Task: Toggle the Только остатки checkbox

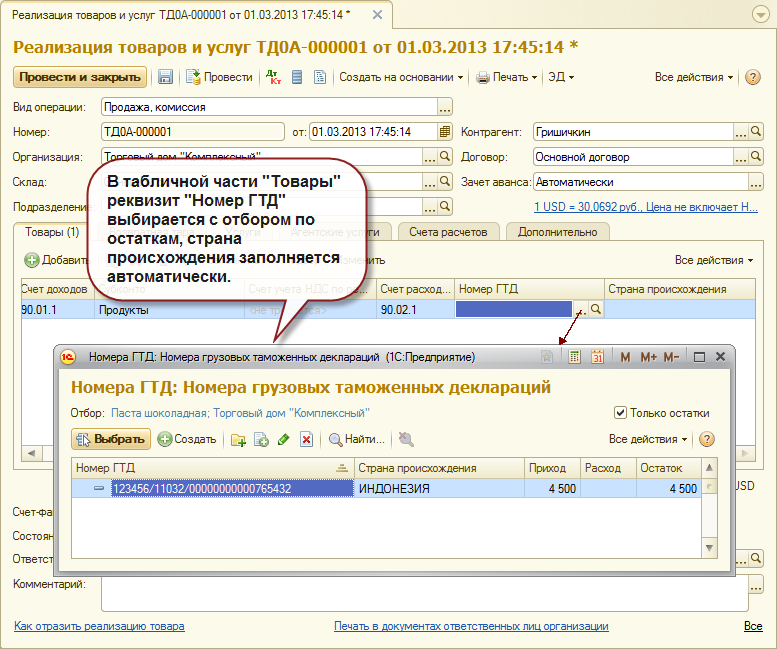Action: pyautogui.click(x=619, y=413)
